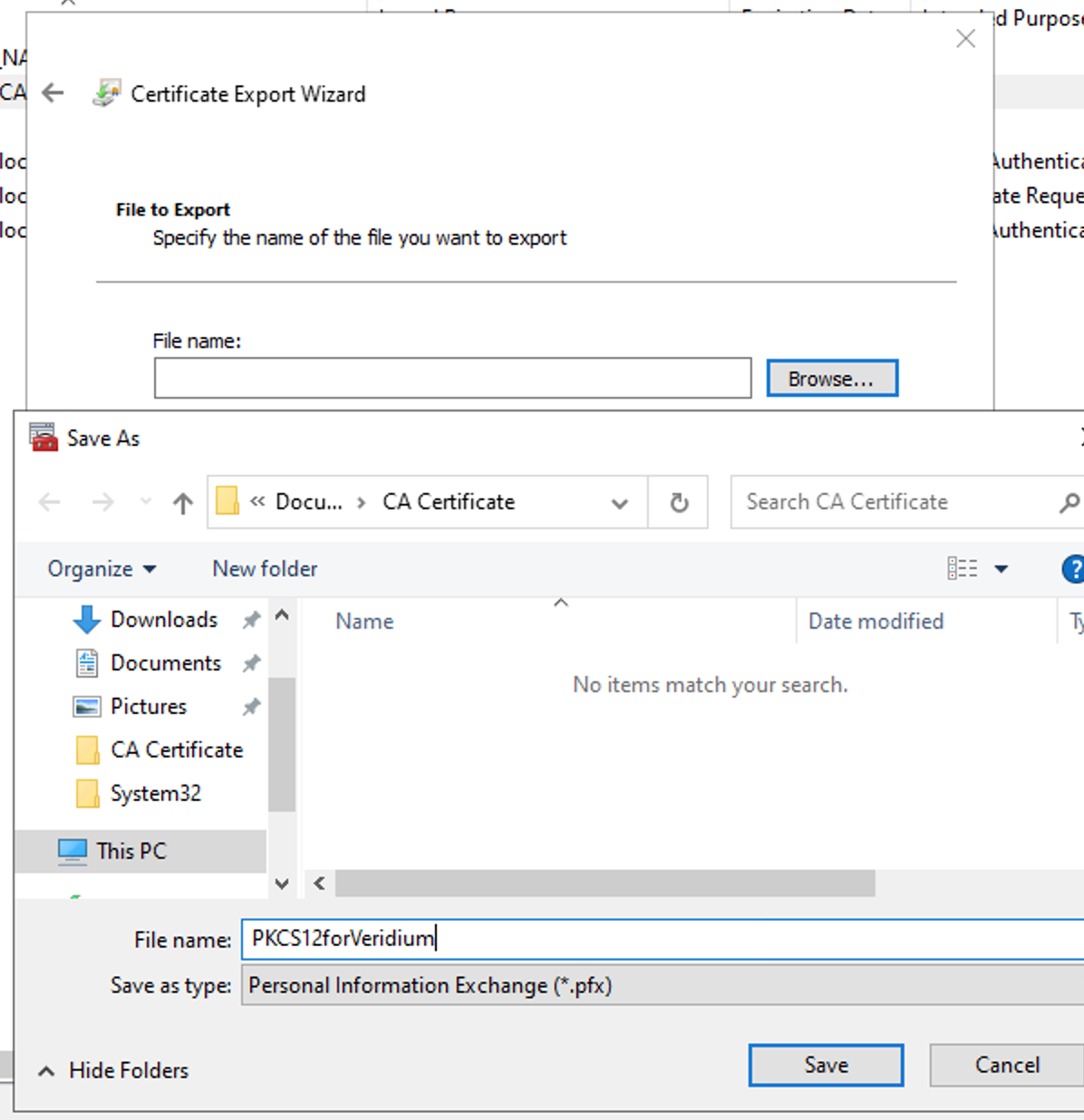The height and width of the screenshot is (1120, 1084).
Task: Collapse the pane with Hide Folders
Action: (x=114, y=1070)
